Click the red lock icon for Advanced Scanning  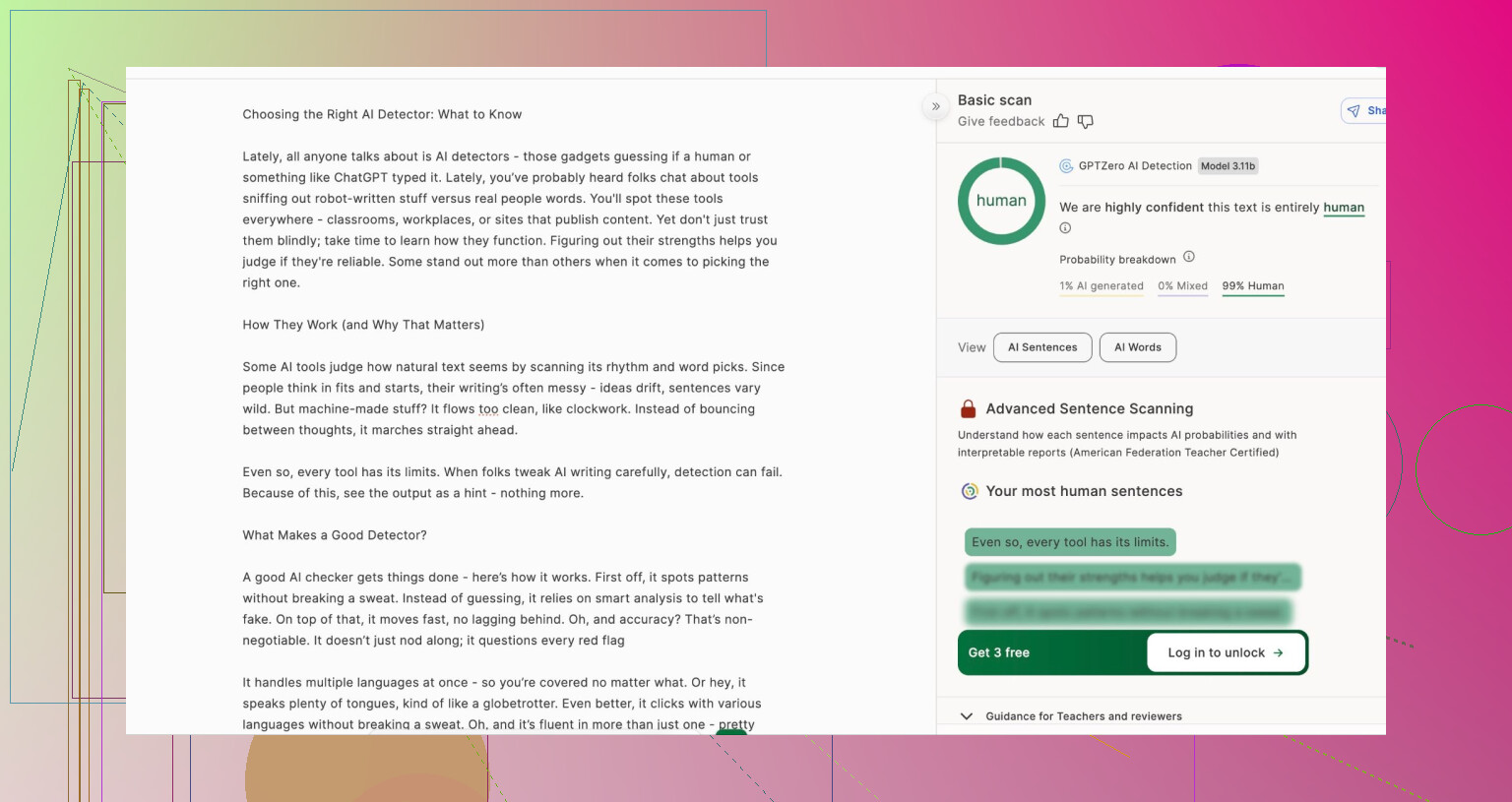968,409
